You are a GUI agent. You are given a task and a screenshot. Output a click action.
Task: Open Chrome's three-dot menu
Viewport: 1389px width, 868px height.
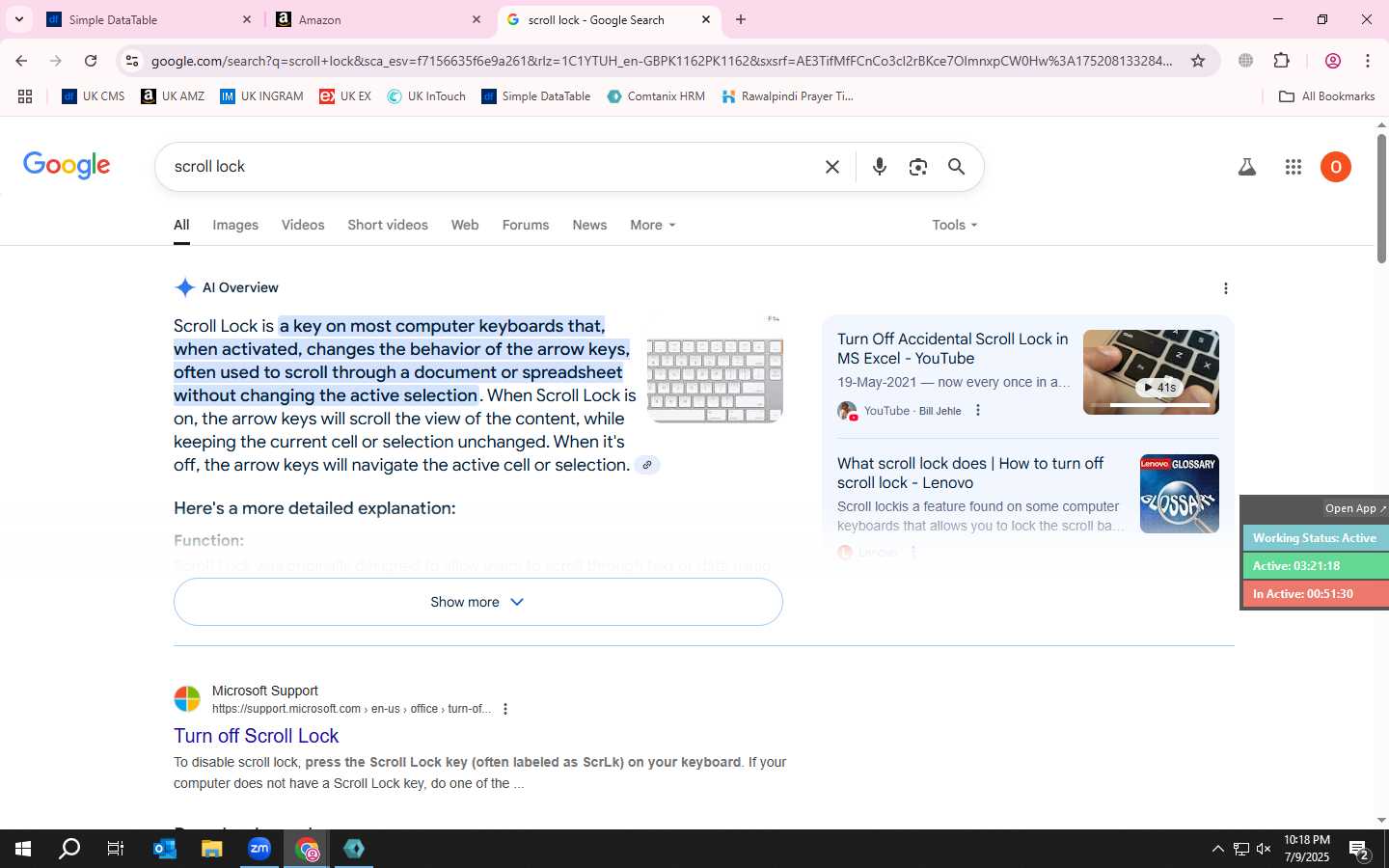click(x=1368, y=61)
